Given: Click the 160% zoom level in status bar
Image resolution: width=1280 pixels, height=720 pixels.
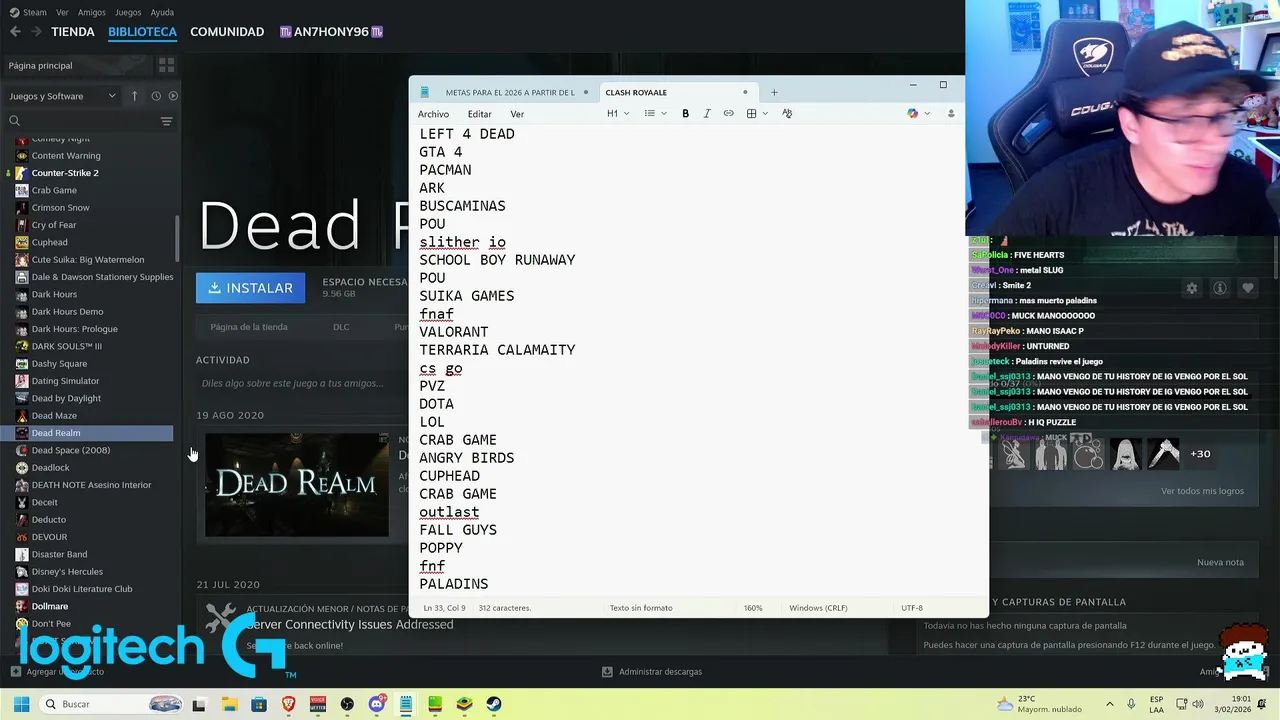Looking at the screenshot, I should click(x=753, y=608).
